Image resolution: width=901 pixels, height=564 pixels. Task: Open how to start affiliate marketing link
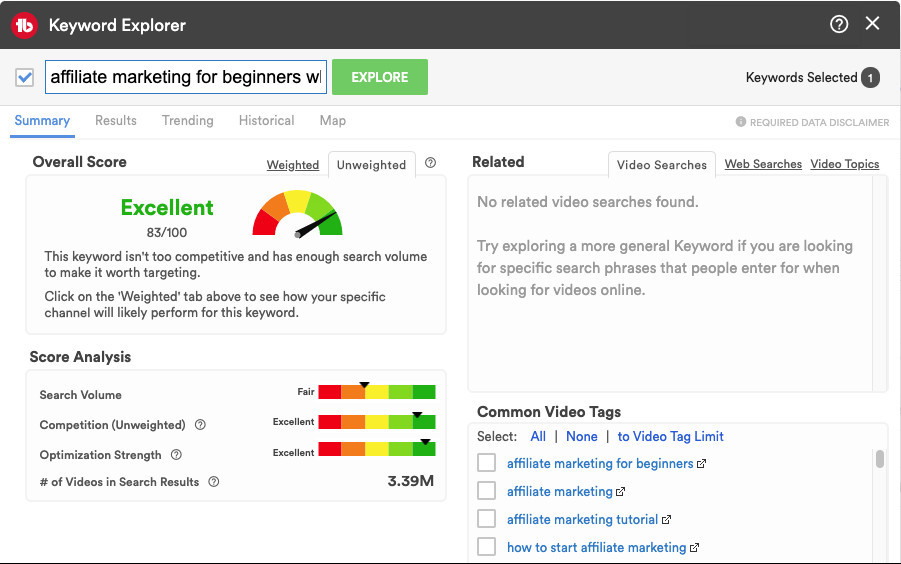596,548
